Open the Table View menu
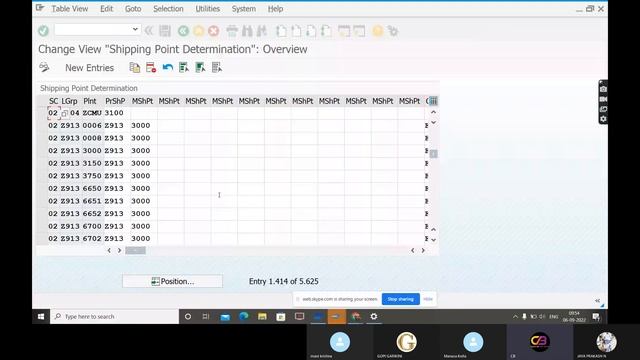Screen dimensions: 640x360 pos(69,9)
